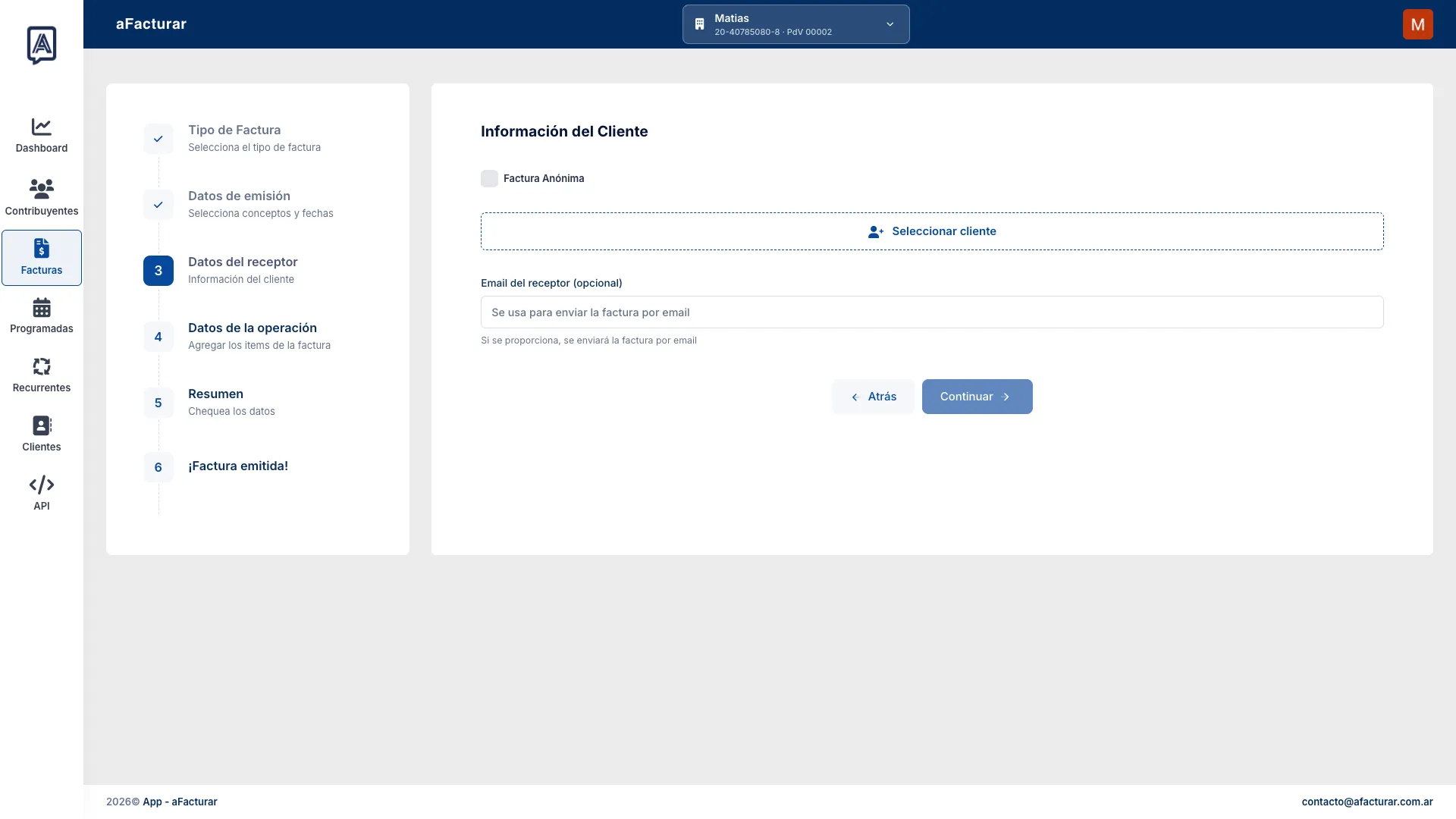Viewport: 1456px width, 819px height.
Task: Click step number 4 badge
Action: pyautogui.click(x=158, y=337)
